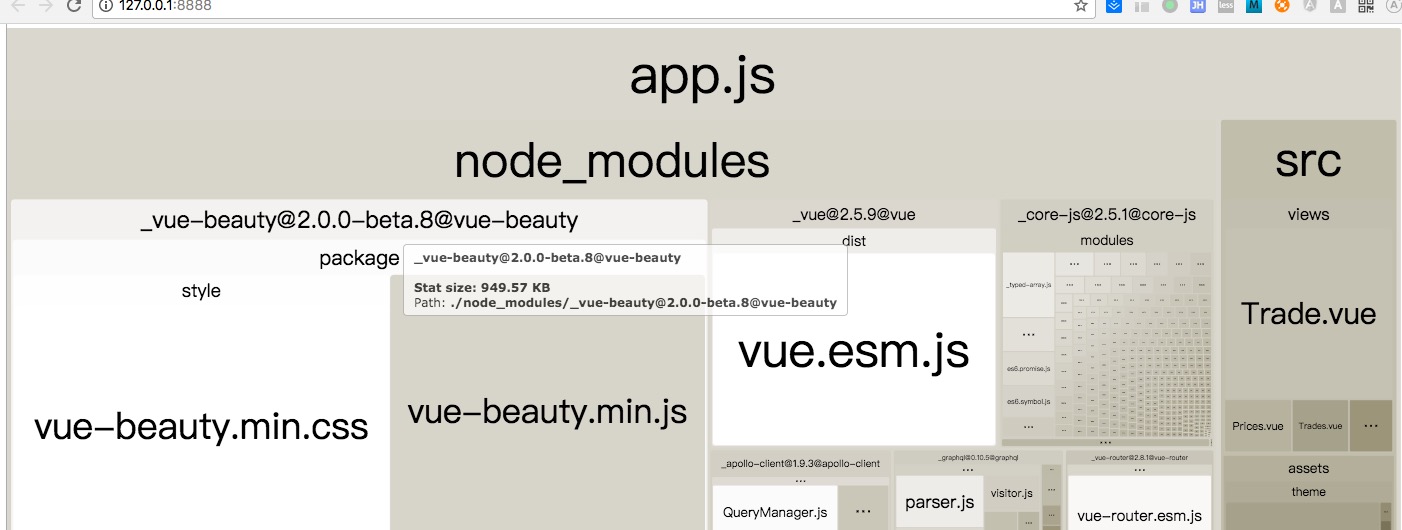Click the _vue-router@2.8.1@vue-router header
Image resolution: width=1402 pixels, height=530 pixels.
click(x=1139, y=458)
